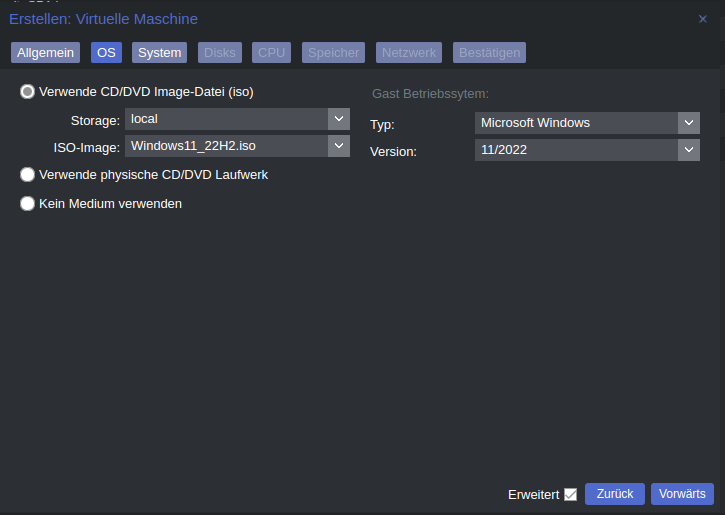Choose Kein Medium verwenden radio button

(x=27, y=203)
